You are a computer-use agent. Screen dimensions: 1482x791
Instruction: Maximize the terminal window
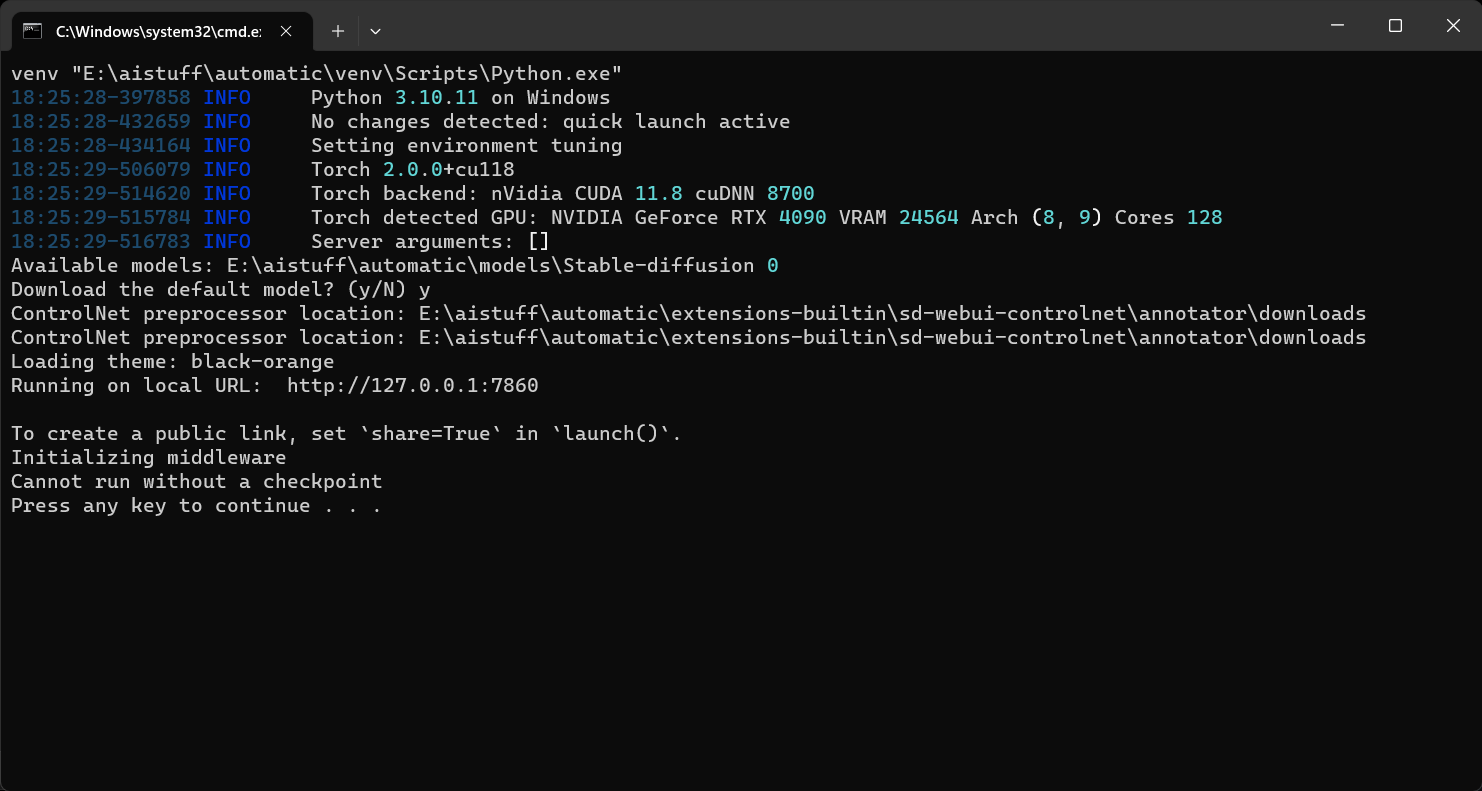[x=1394, y=25]
